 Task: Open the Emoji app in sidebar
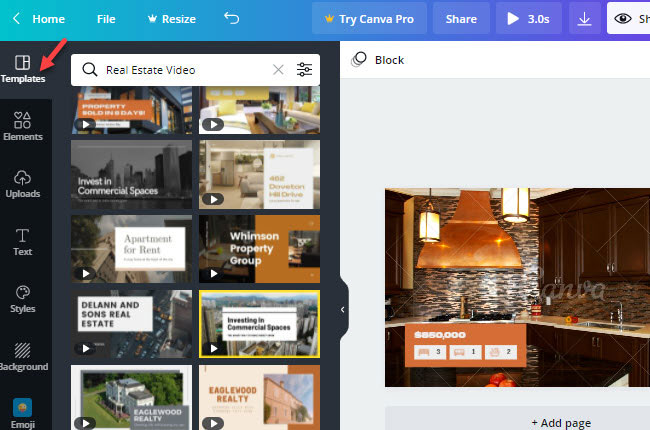[x=23, y=414]
